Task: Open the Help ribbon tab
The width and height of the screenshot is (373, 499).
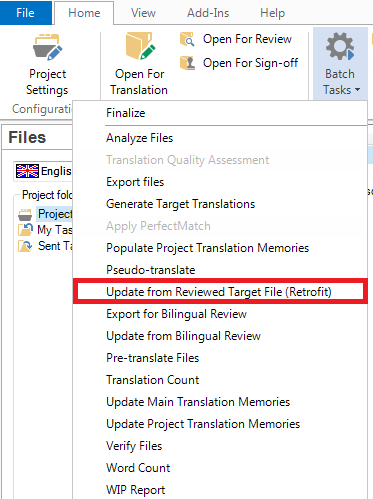Action: 272,13
